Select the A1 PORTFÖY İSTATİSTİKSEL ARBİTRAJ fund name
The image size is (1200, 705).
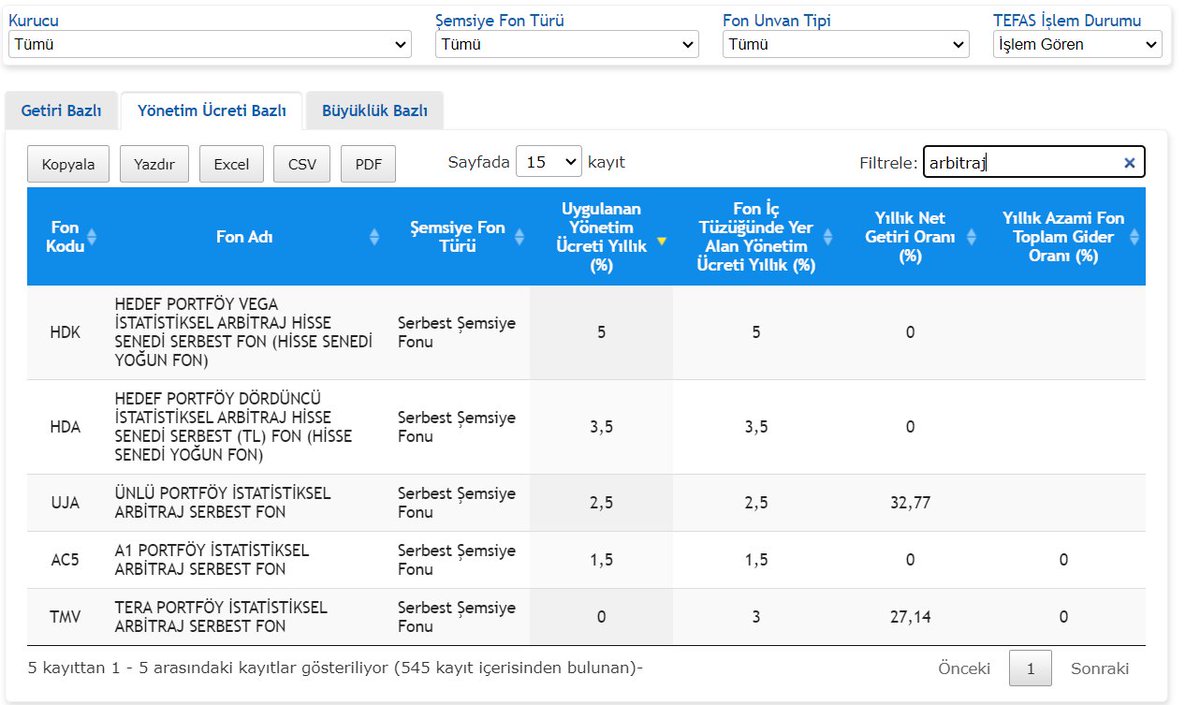click(x=212, y=560)
